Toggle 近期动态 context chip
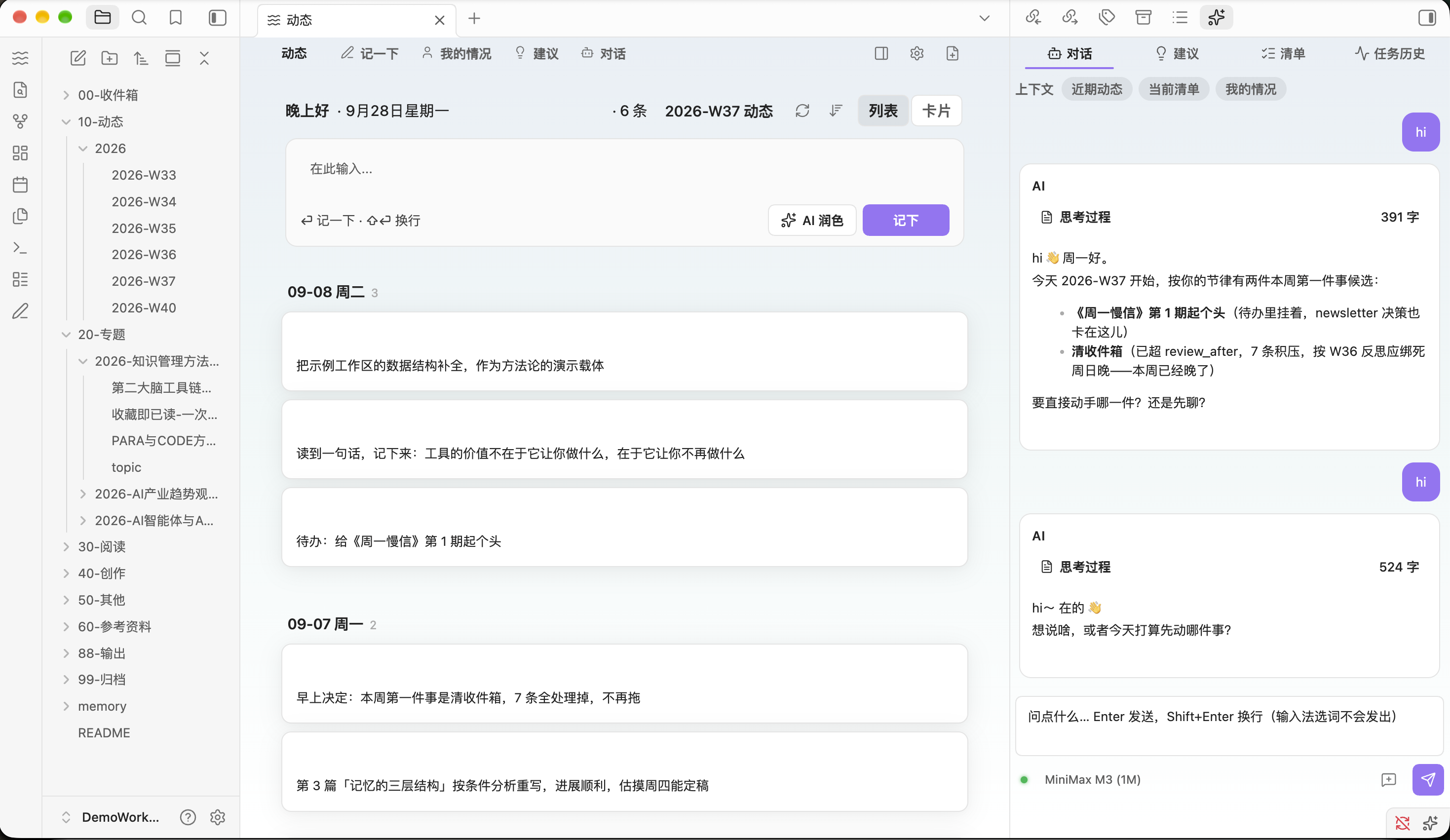Image resolution: width=1450 pixels, height=840 pixels. (1097, 89)
